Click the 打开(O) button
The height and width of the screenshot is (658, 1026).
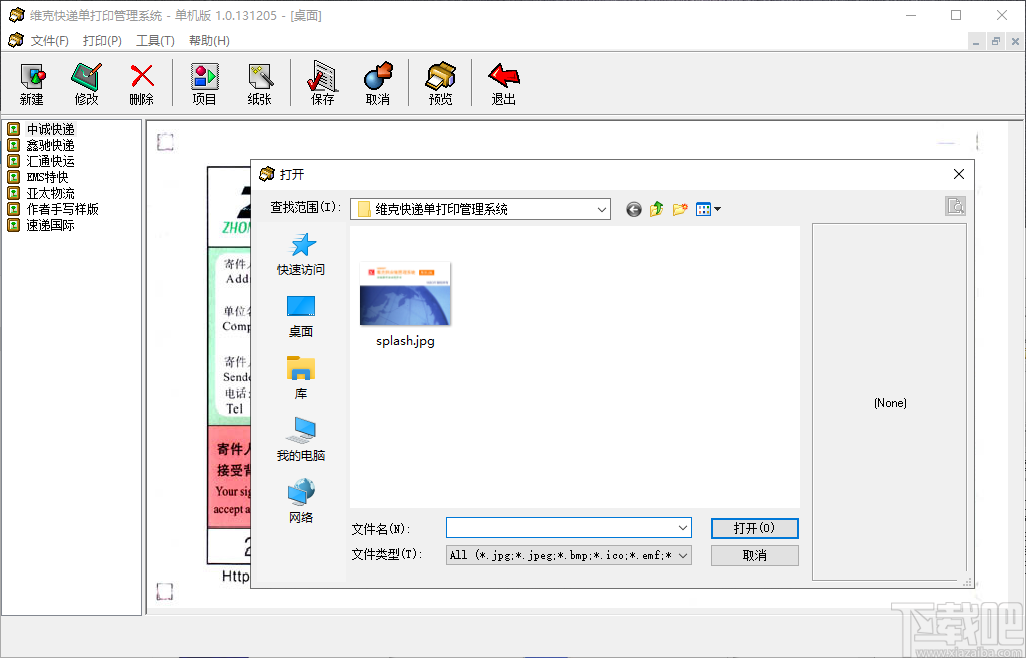tap(754, 528)
